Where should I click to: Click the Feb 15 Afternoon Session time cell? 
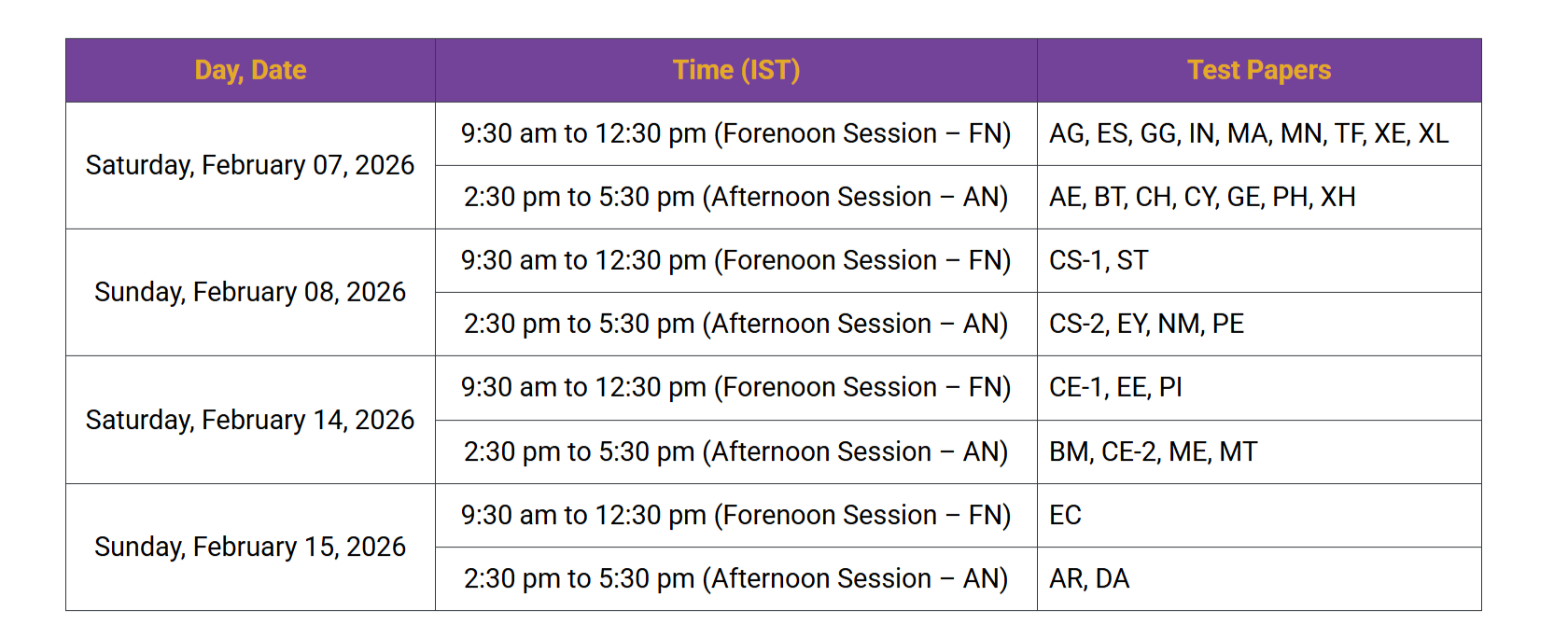pos(735,578)
